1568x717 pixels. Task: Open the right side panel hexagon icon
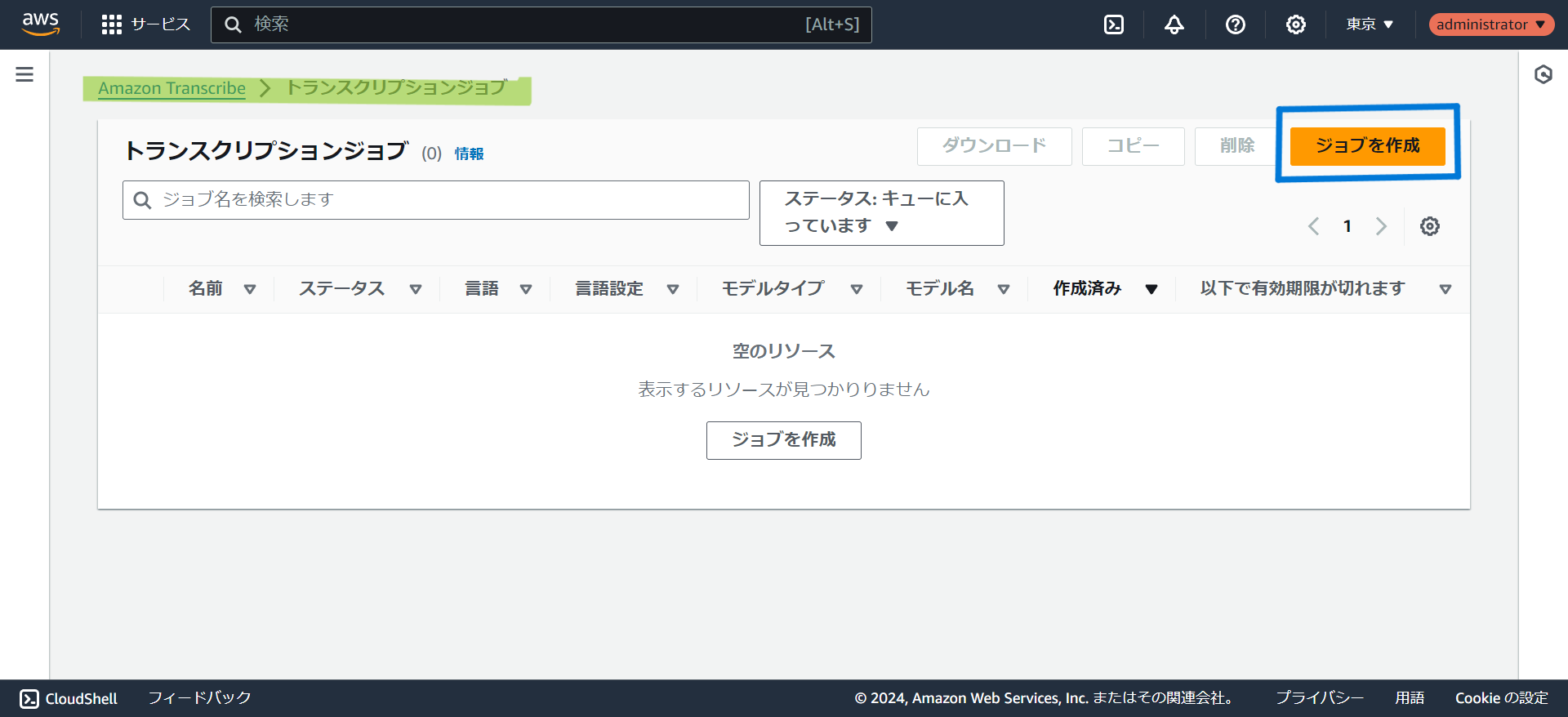(1543, 75)
